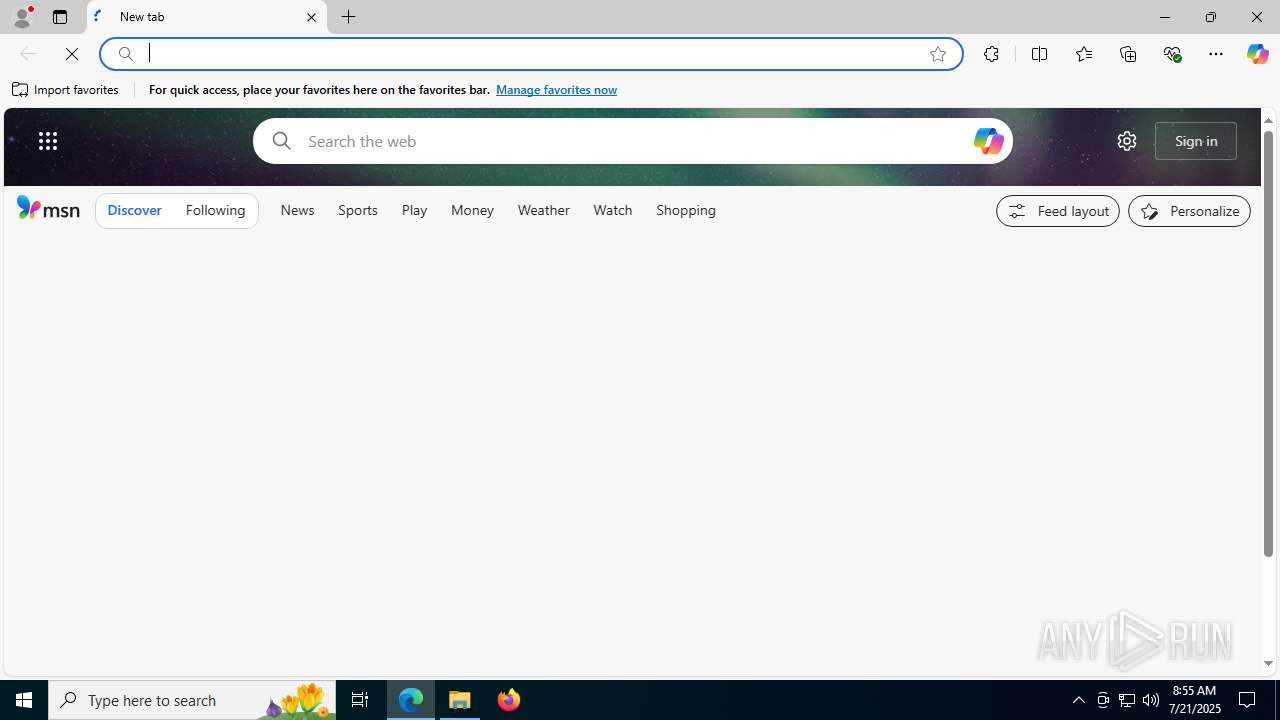Click the scrollbar down arrow
This screenshot has height=720, width=1280.
coord(1268,663)
